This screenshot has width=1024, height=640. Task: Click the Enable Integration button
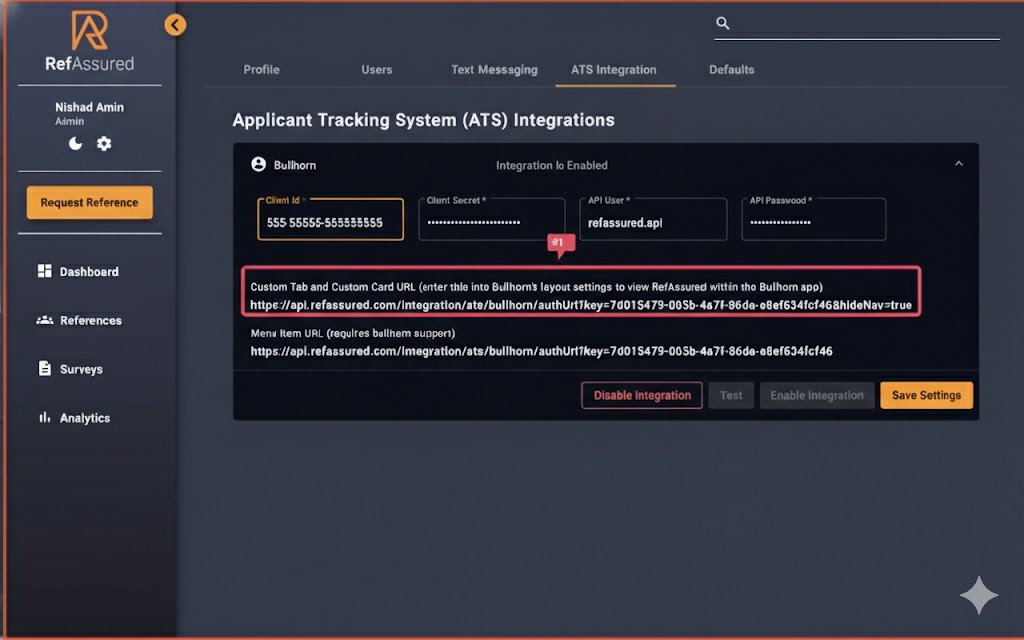tap(817, 395)
